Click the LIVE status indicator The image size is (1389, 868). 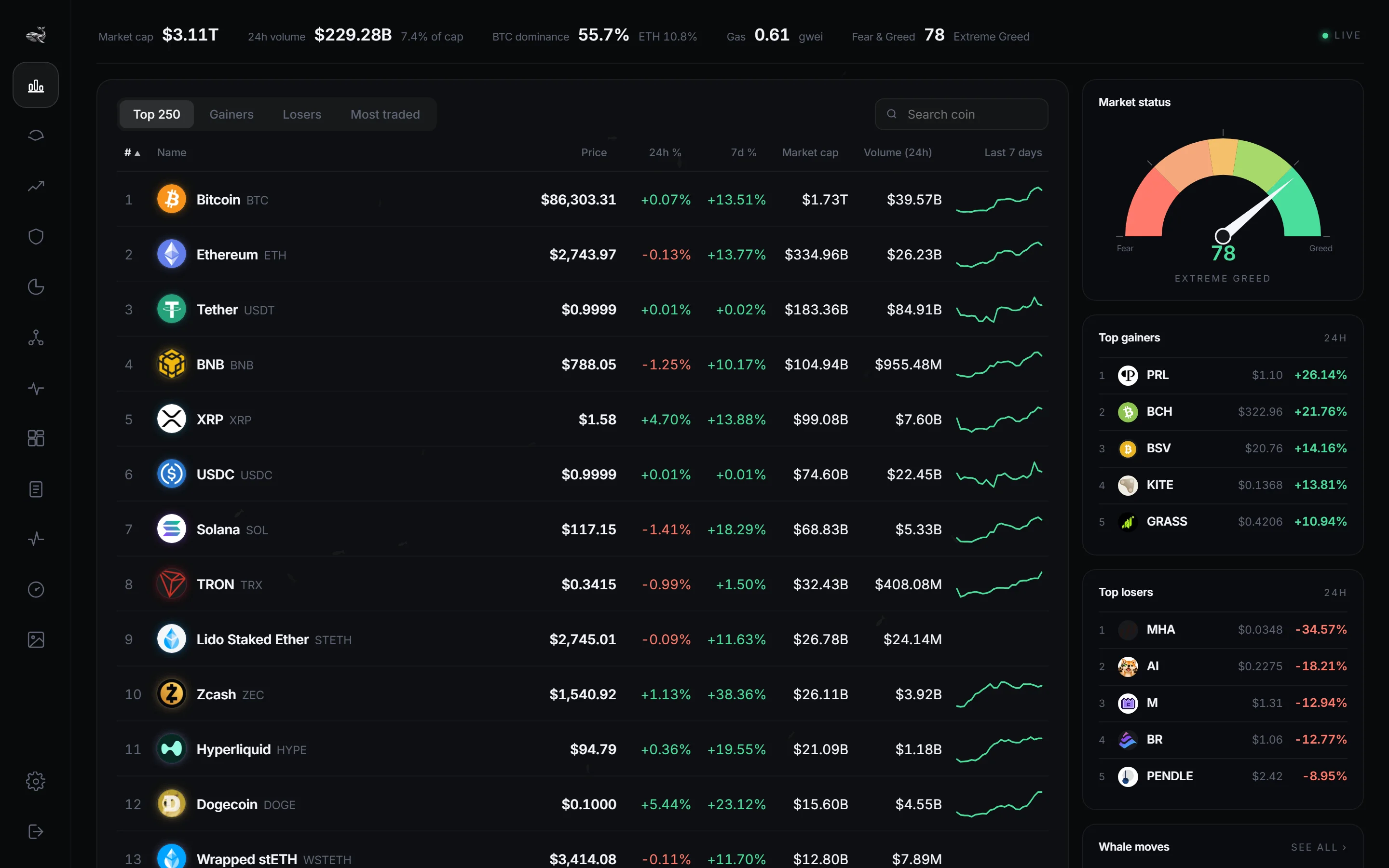pyautogui.click(x=1341, y=36)
